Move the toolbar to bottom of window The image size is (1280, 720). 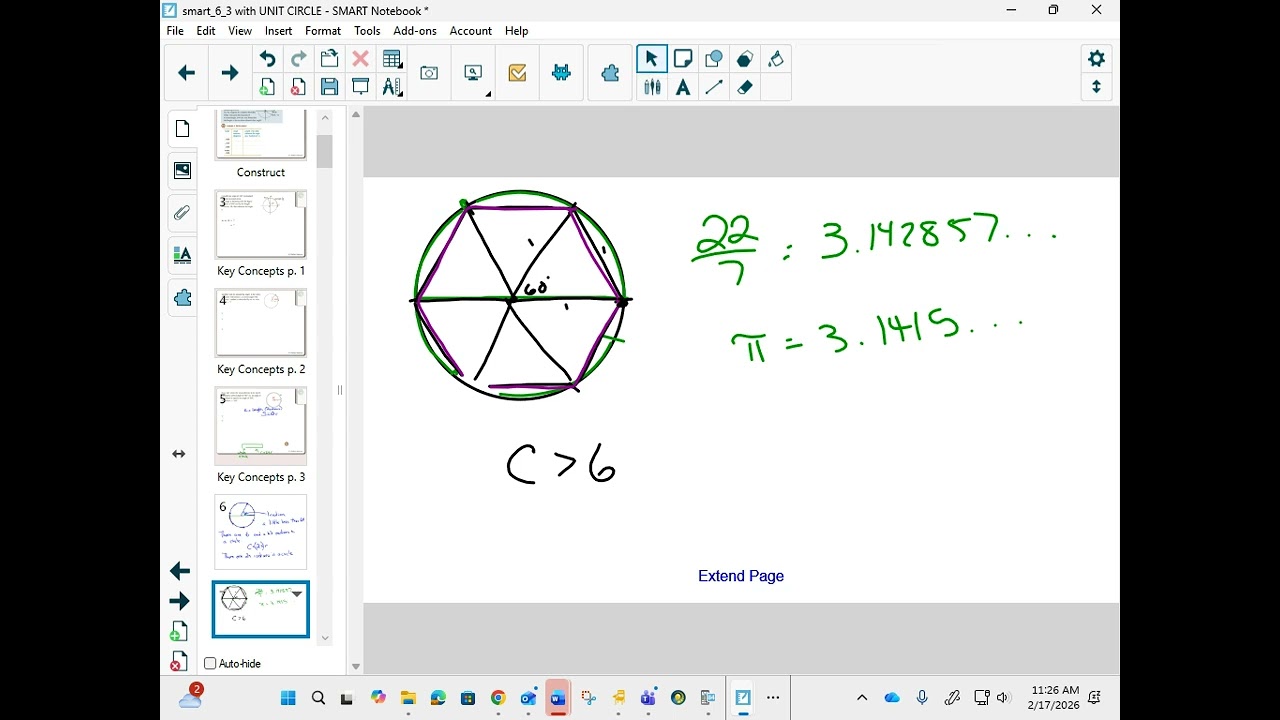[1096, 87]
